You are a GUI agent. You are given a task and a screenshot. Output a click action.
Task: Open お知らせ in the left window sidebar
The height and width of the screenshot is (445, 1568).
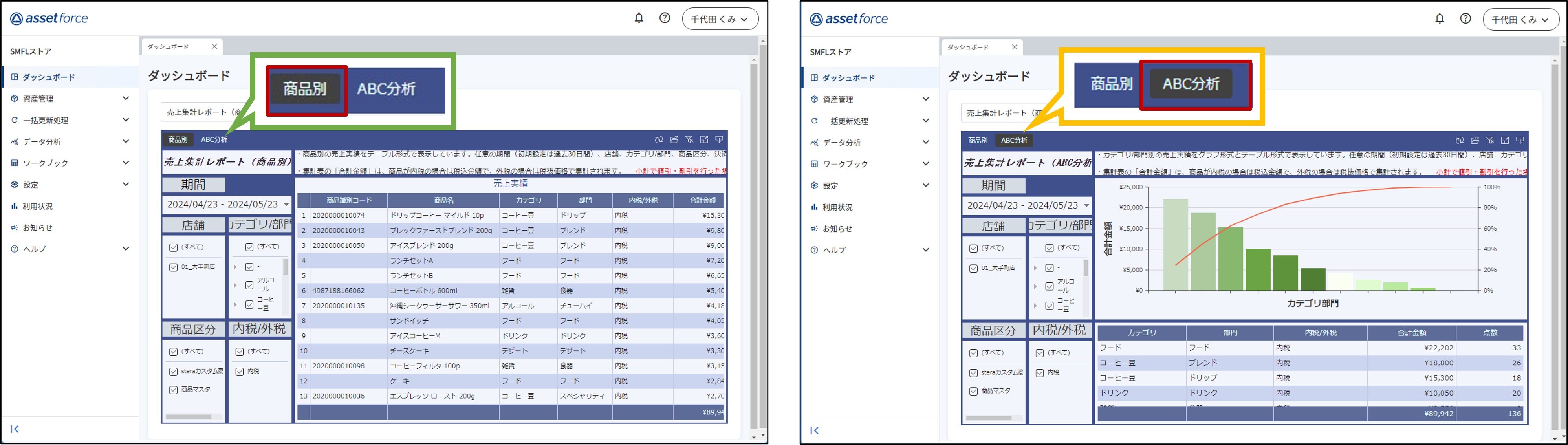click(x=37, y=228)
